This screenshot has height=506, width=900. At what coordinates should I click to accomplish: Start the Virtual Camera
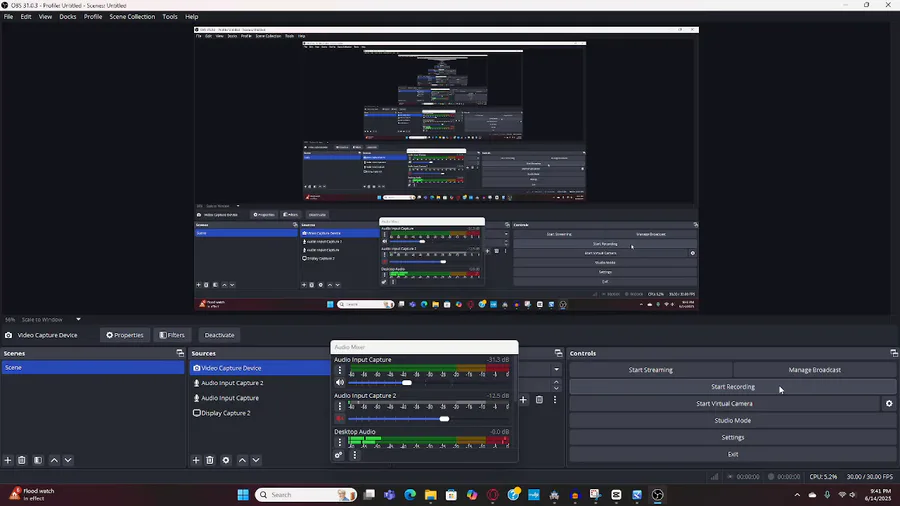tap(724, 404)
